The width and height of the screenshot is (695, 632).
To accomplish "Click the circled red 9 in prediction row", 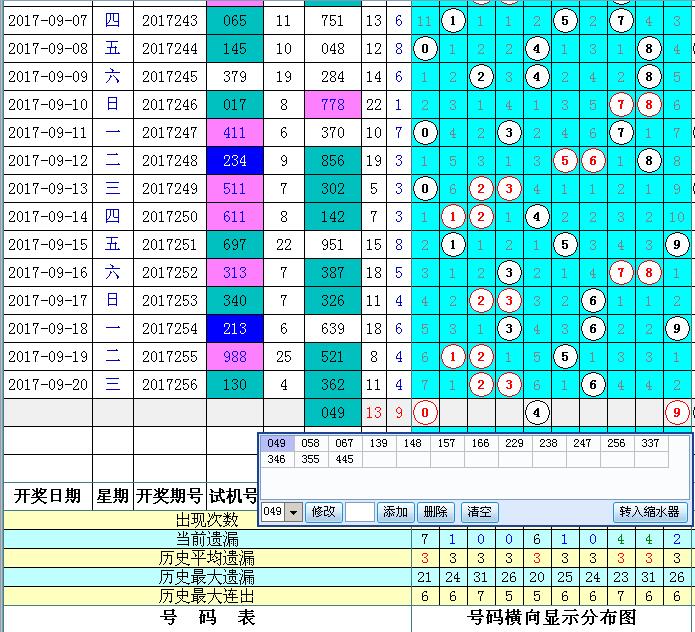I will pyautogui.click(x=677, y=412).
